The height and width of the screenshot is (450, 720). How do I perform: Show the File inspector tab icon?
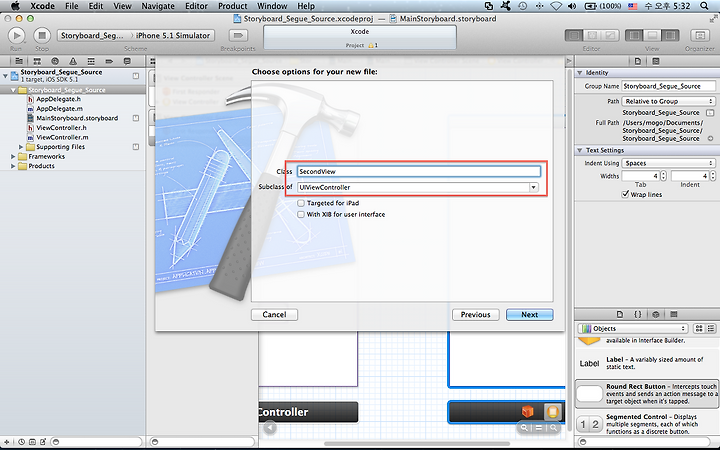pos(638,61)
